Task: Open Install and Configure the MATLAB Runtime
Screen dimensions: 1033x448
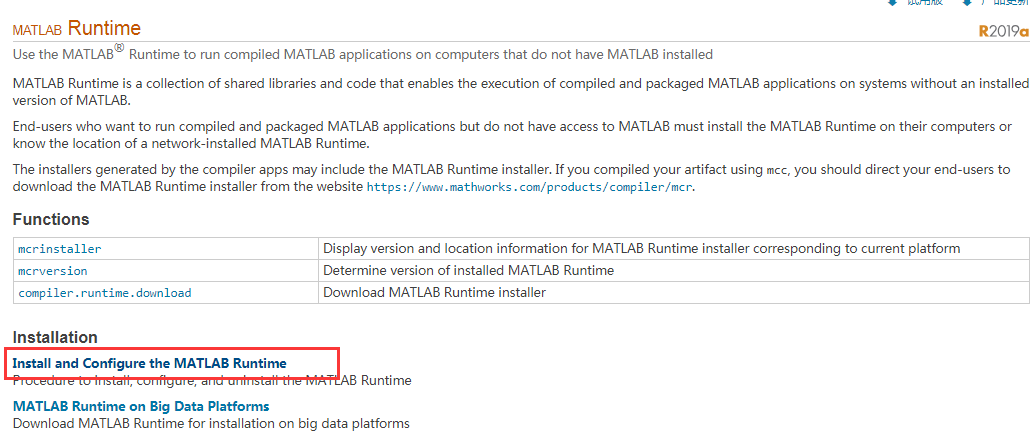Action: [150, 363]
